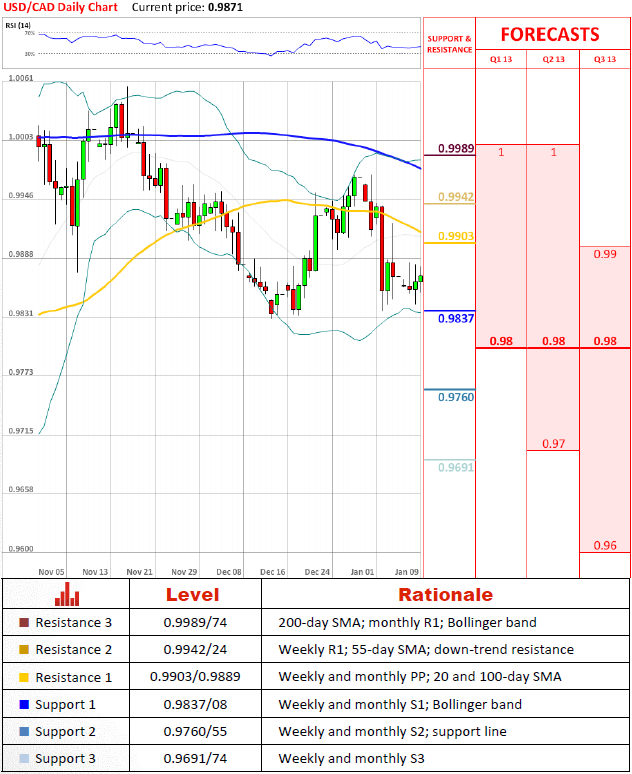This screenshot has height=774, width=632.
Task: Click the Nov 05 date axis label
Action: click(51, 572)
